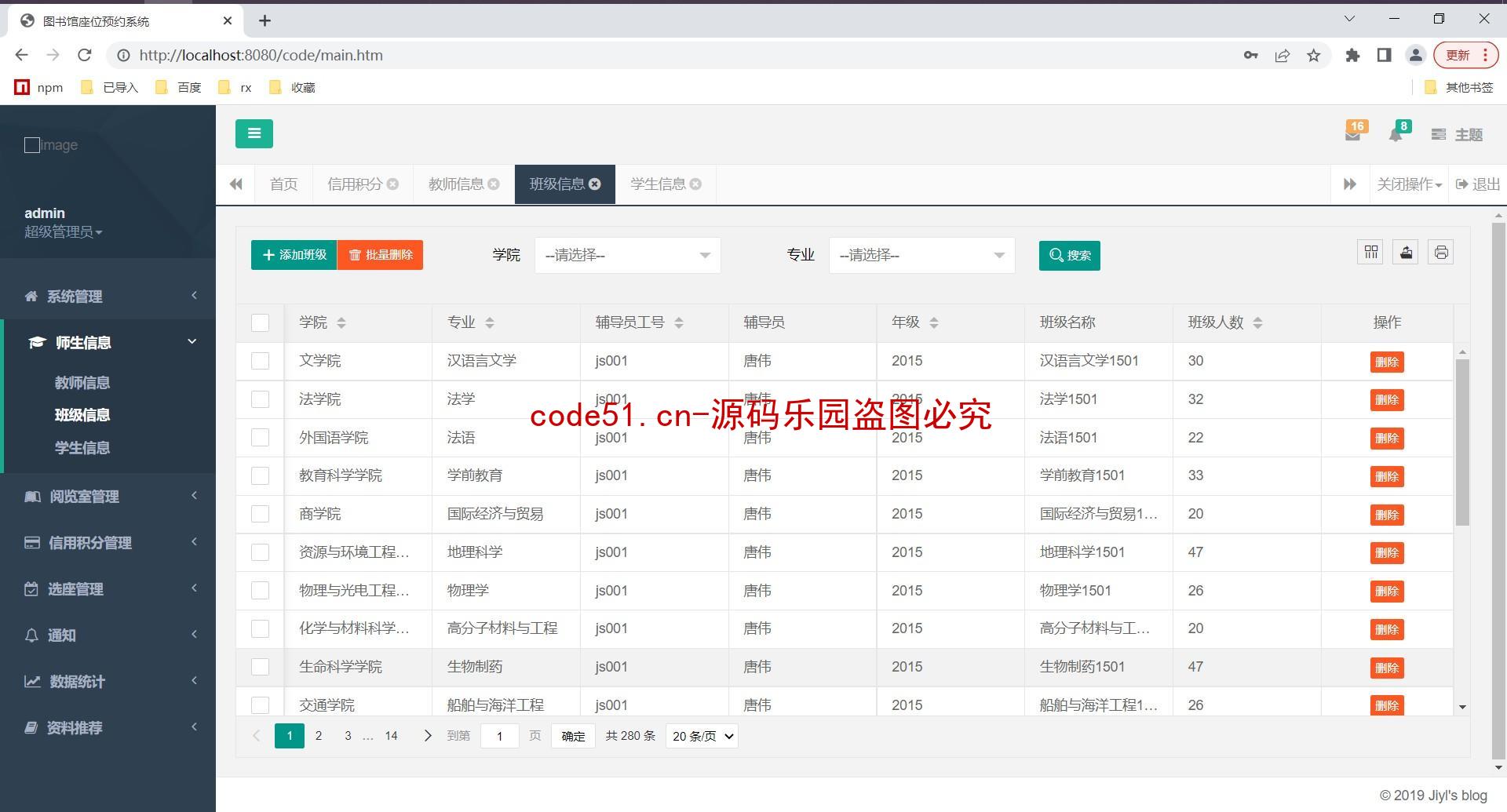This screenshot has height=812, width=1507.
Task: Expand the 系统管理 sidebar menu
Action: pos(108,296)
